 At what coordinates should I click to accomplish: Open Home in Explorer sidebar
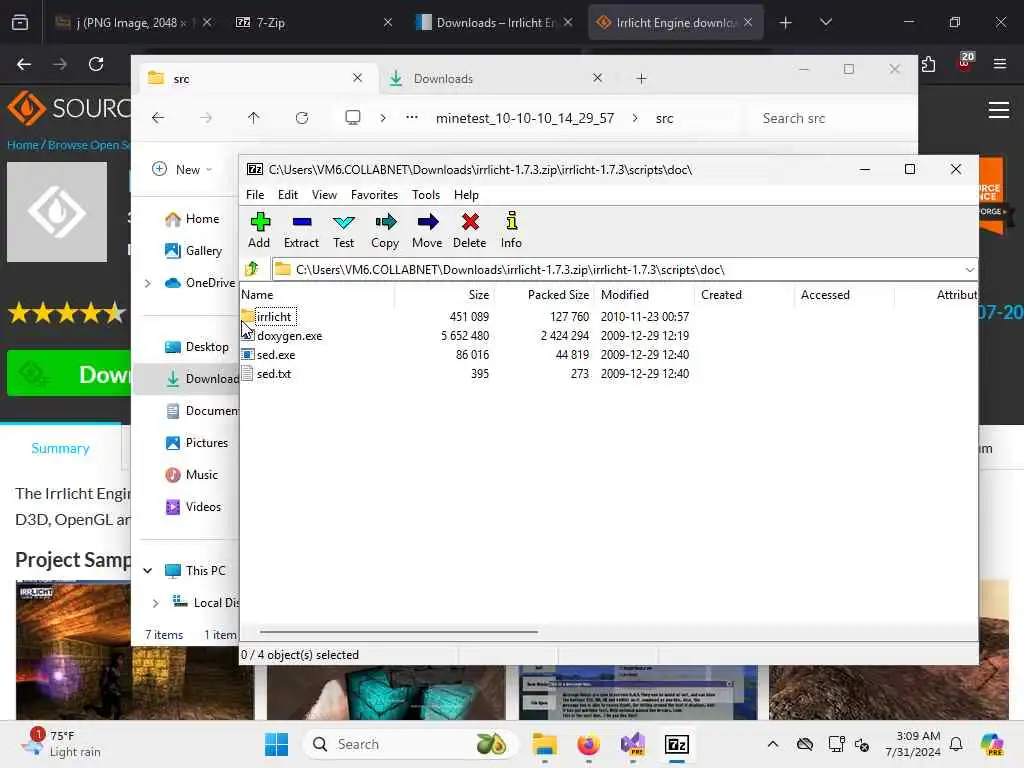point(192,219)
